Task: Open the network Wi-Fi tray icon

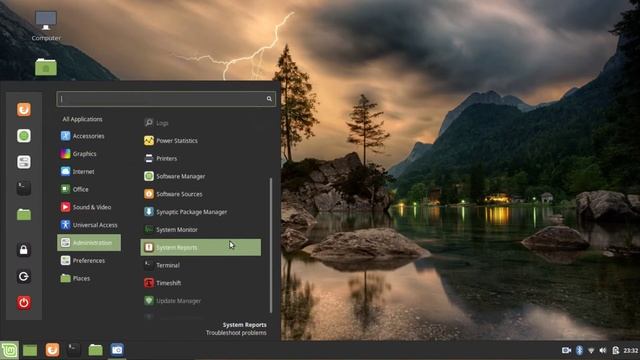Action: pyautogui.click(x=591, y=351)
